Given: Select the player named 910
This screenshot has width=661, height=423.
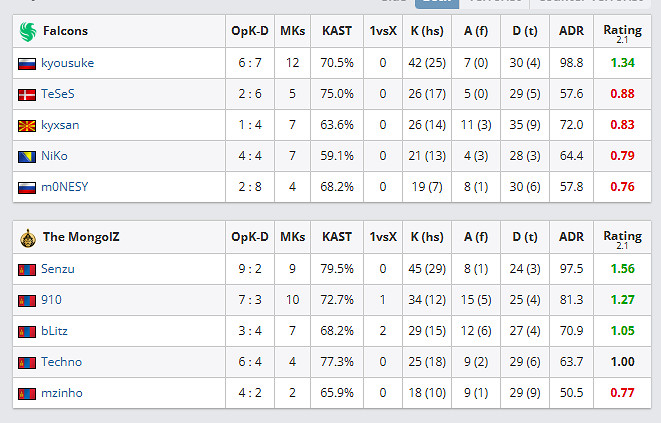Looking at the screenshot, I should pyautogui.click(x=51, y=300).
